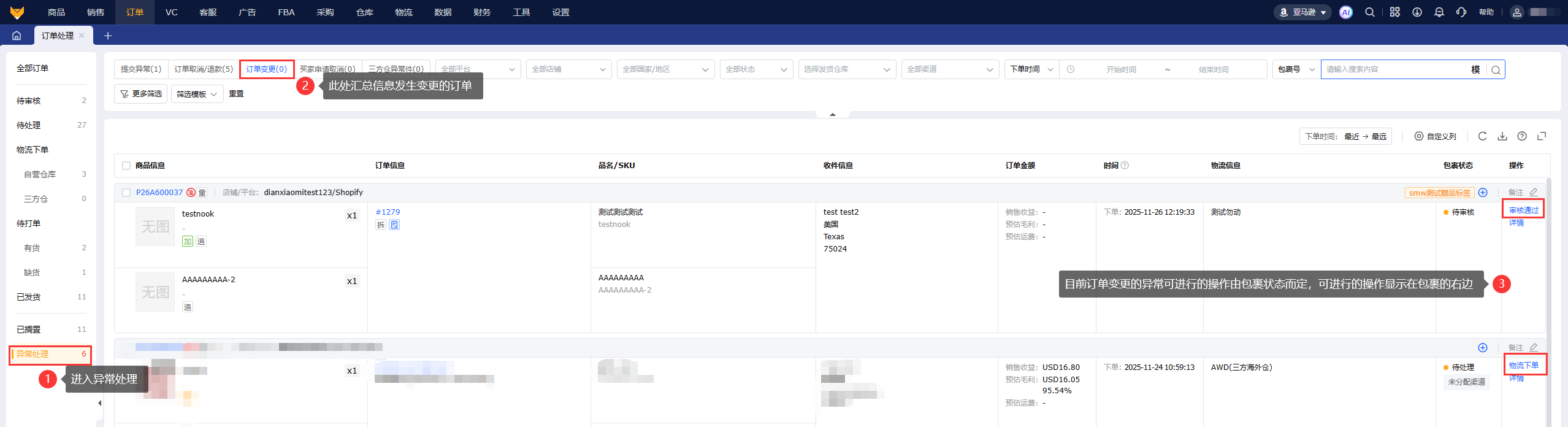Click the plus tag icon on the second order row
The height and width of the screenshot is (427, 1568).
coord(1483,348)
